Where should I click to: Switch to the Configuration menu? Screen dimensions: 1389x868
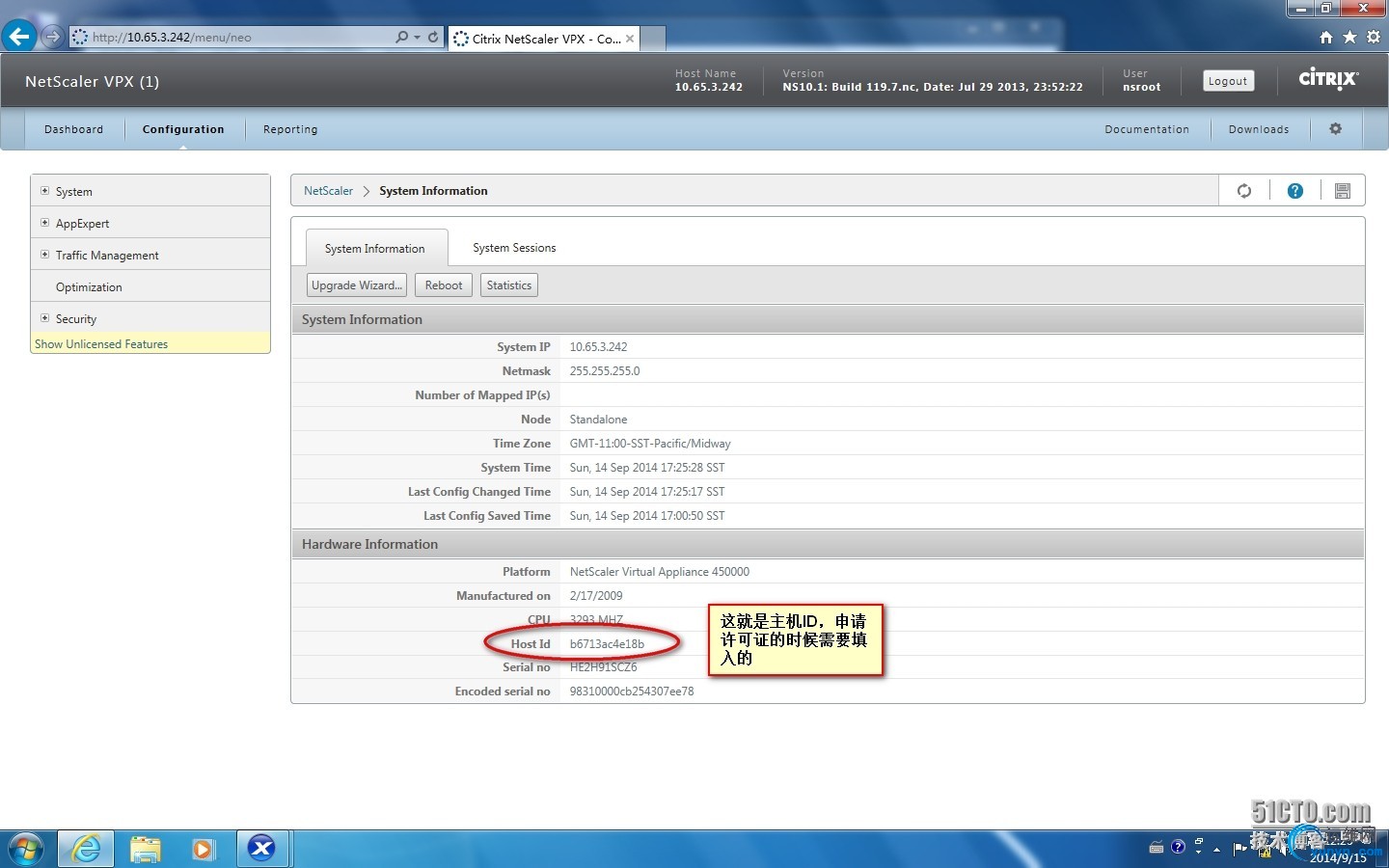tap(183, 129)
